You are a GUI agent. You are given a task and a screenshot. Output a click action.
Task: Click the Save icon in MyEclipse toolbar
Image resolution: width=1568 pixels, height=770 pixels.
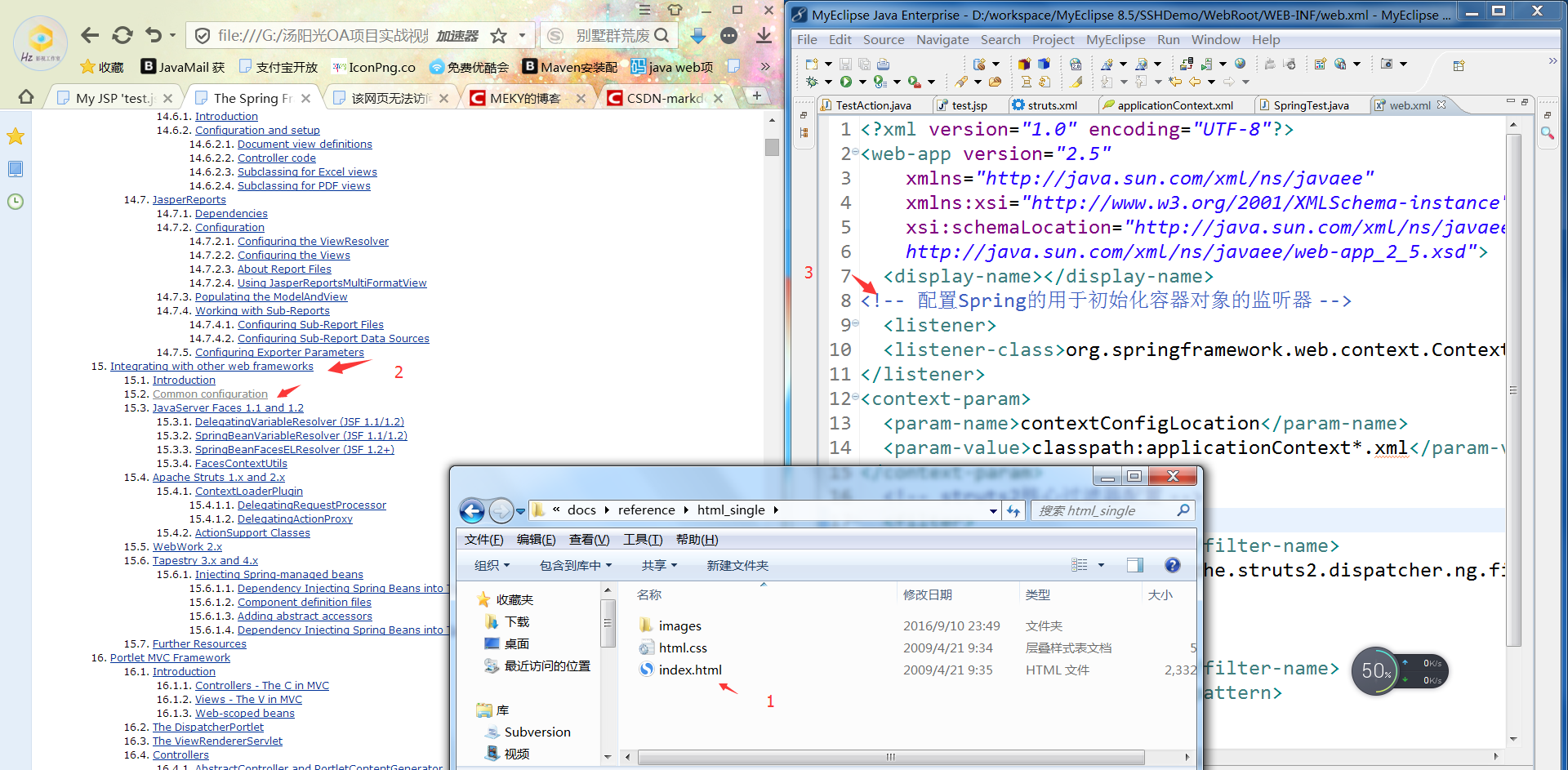click(845, 64)
